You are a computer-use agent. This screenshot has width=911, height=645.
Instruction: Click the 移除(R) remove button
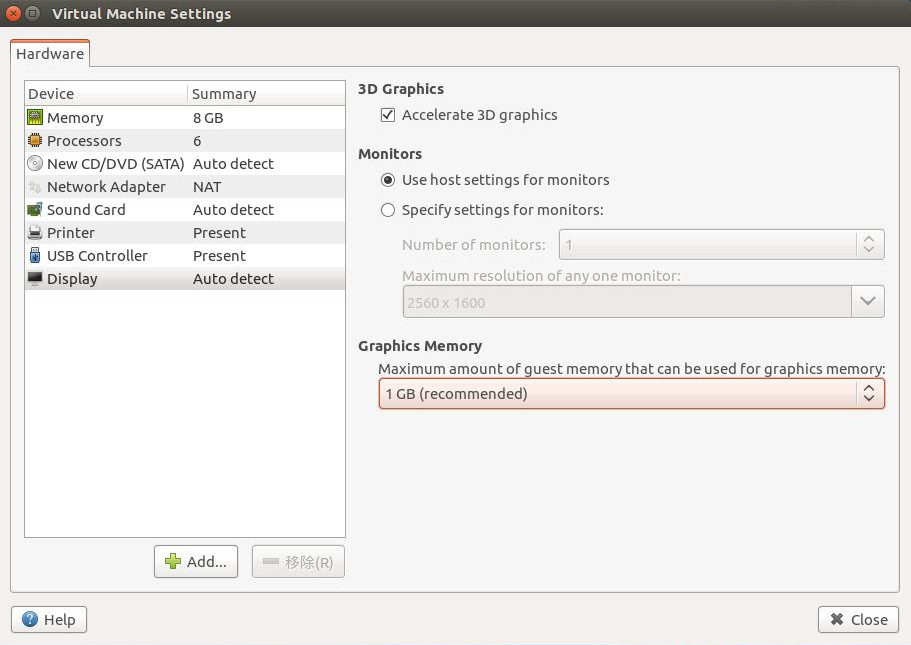pos(298,561)
